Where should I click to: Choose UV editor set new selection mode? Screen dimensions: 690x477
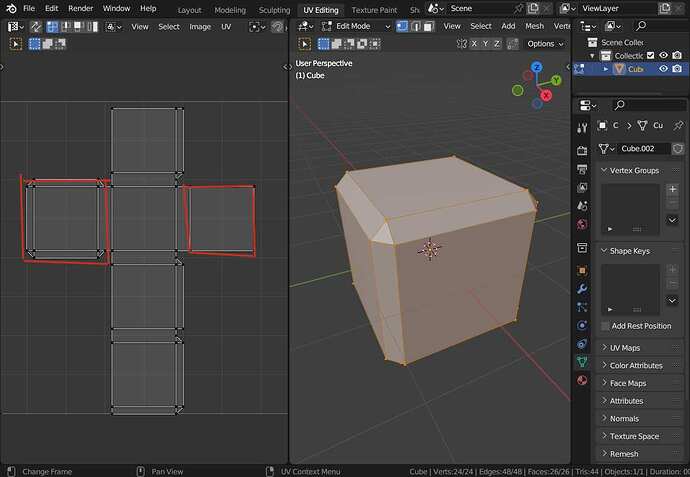pos(34,44)
